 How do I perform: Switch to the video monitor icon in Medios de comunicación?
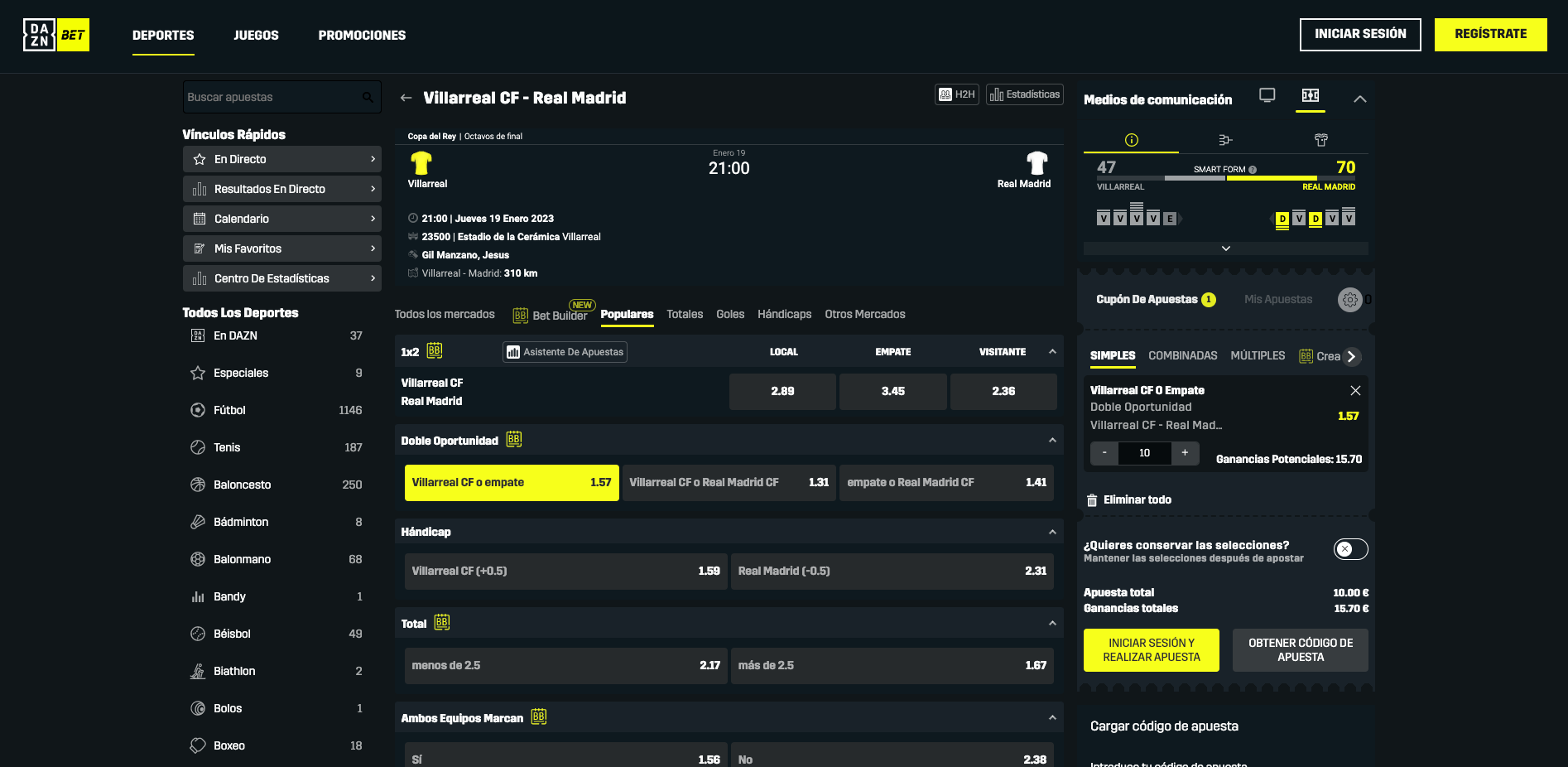click(x=1267, y=95)
